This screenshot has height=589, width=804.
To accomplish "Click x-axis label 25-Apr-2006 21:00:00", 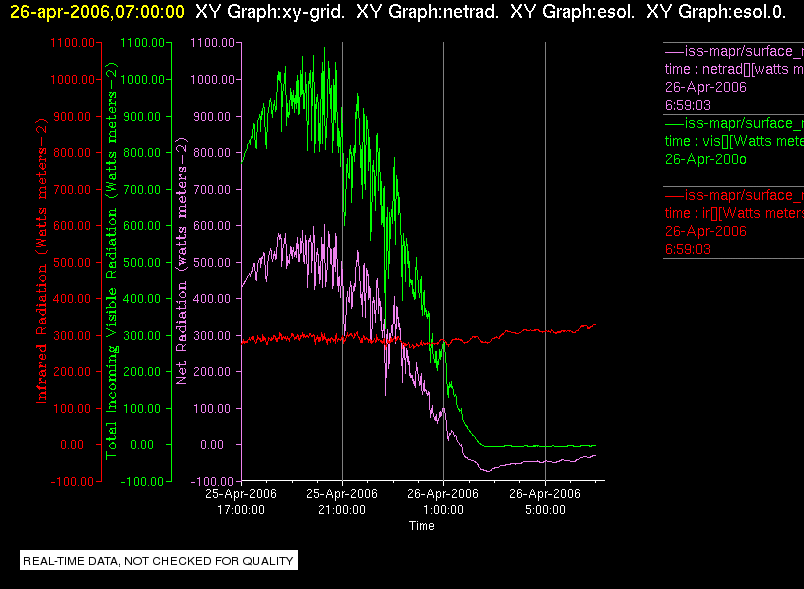I will pyautogui.click(x=342, y=501).
